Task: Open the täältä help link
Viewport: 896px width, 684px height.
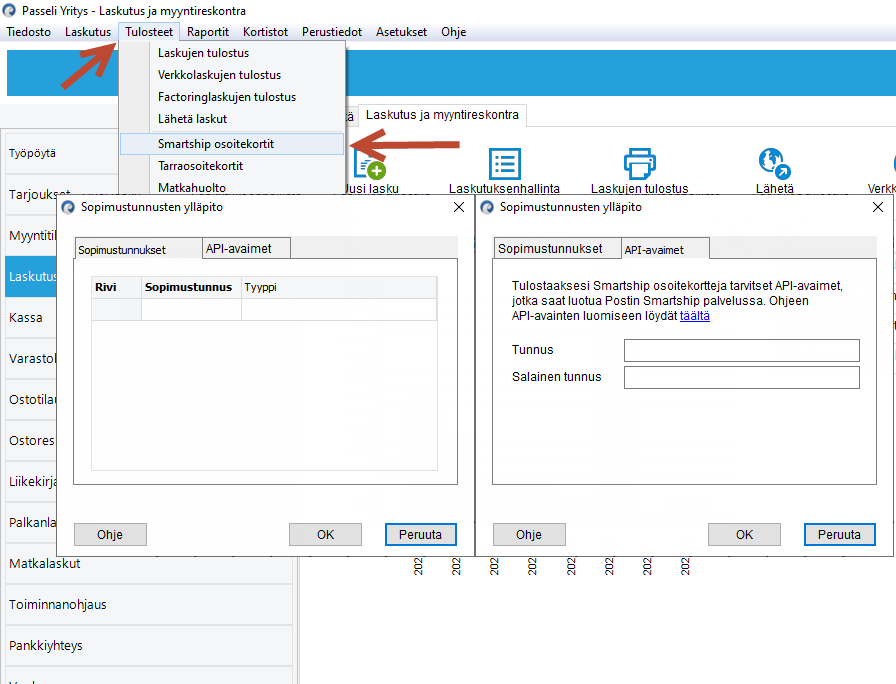Action: pos(694,316)
